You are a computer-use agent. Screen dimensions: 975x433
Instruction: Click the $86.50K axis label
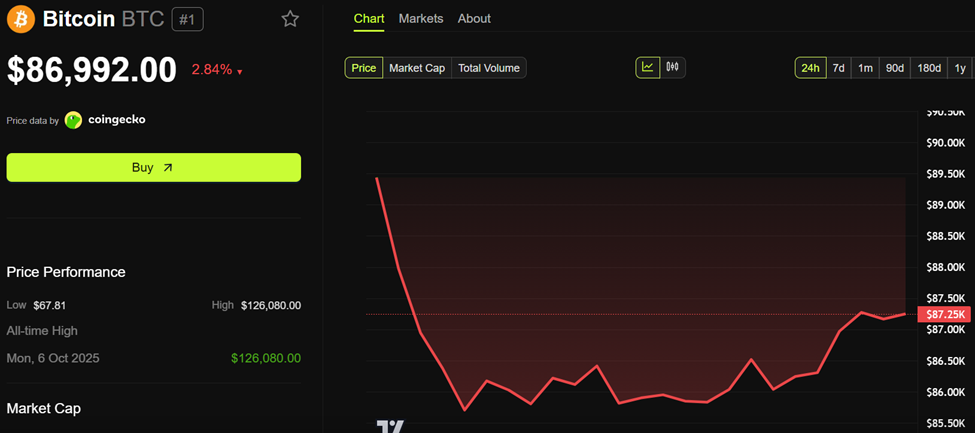[945, 361]
